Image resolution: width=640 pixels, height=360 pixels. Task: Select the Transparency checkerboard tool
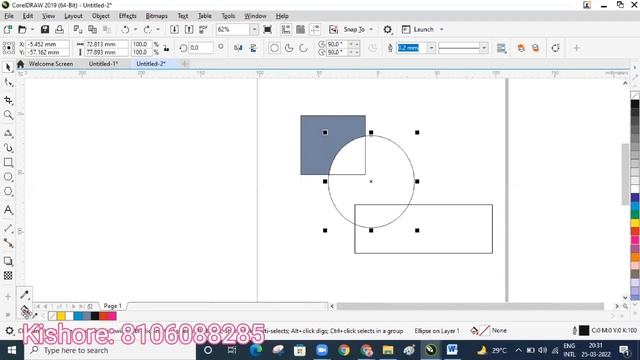(x=8, y=276)
